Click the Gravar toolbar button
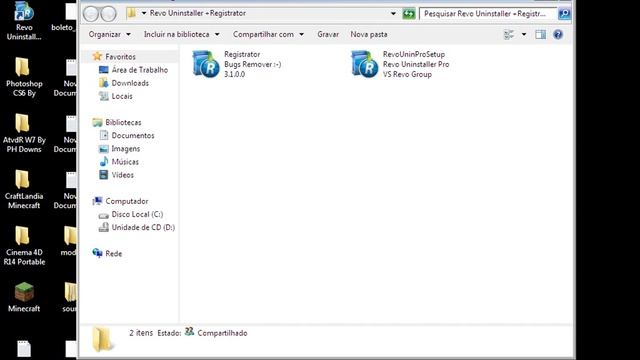 pyautogui.click(x=328, y=34)
